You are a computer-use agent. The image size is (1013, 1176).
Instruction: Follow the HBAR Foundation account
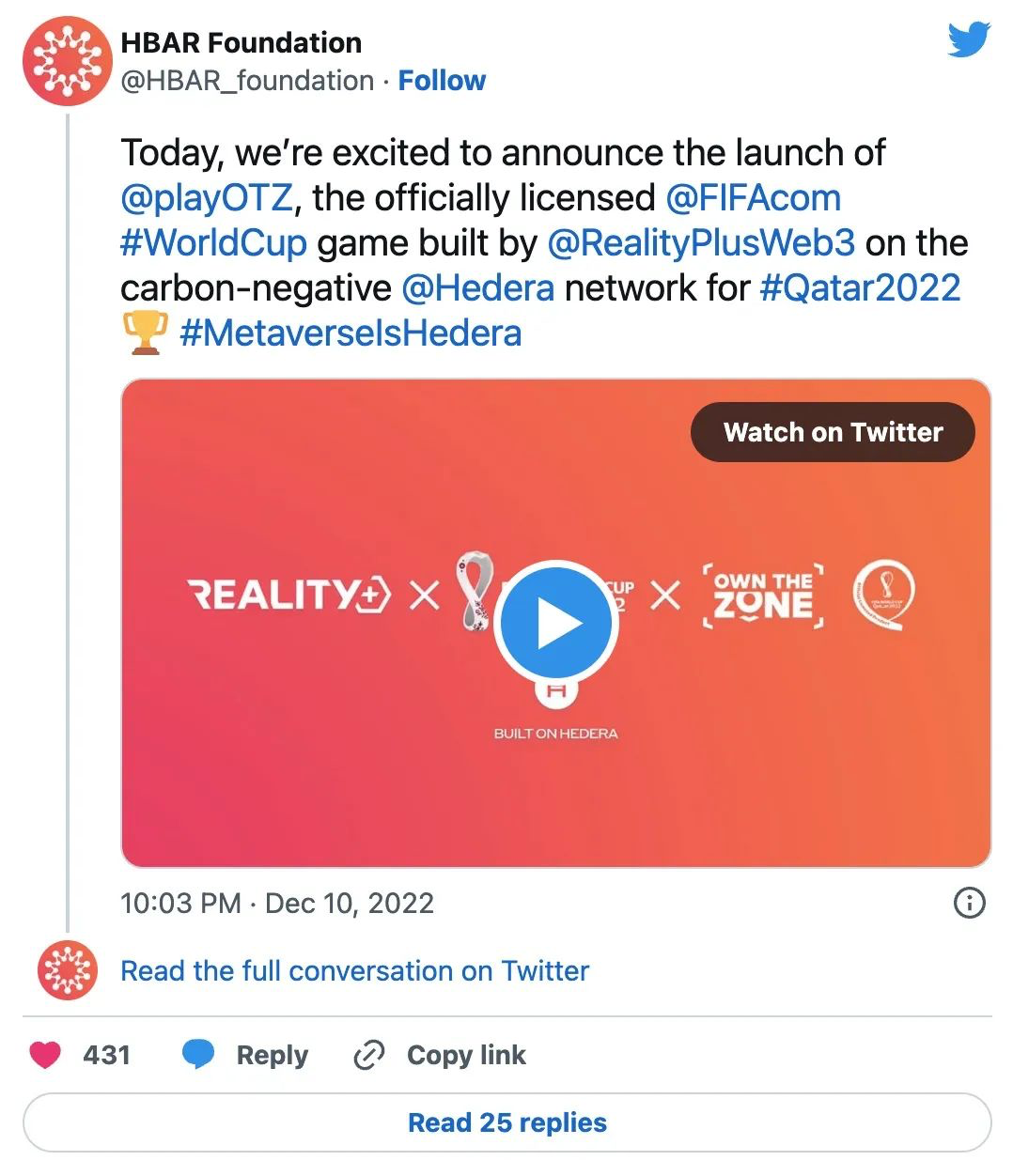pos(442,81)
